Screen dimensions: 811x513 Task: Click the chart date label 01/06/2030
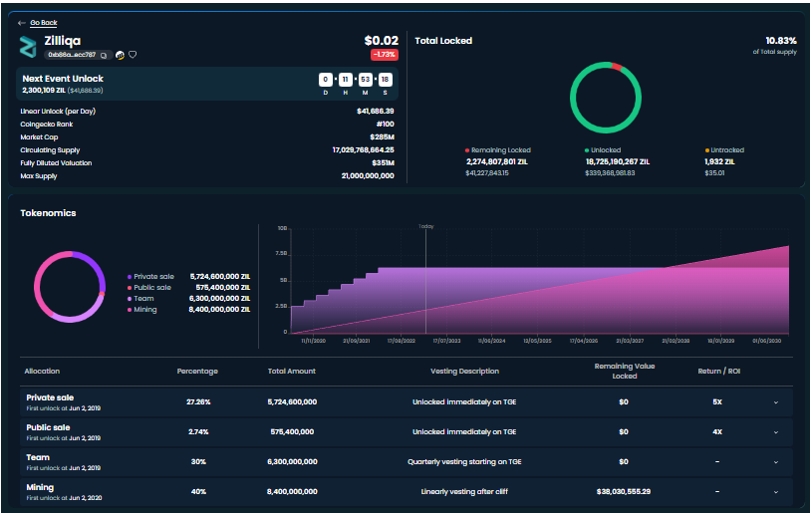pyautogui.click(x=767, y=341)
